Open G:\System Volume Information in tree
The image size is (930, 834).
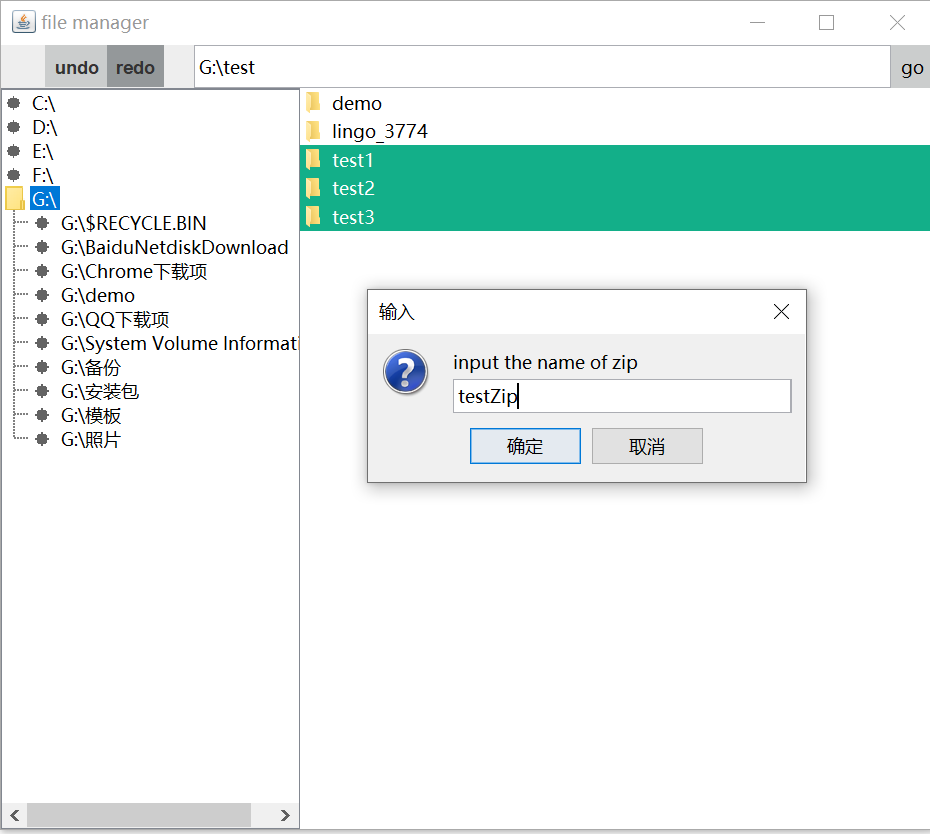179,343
